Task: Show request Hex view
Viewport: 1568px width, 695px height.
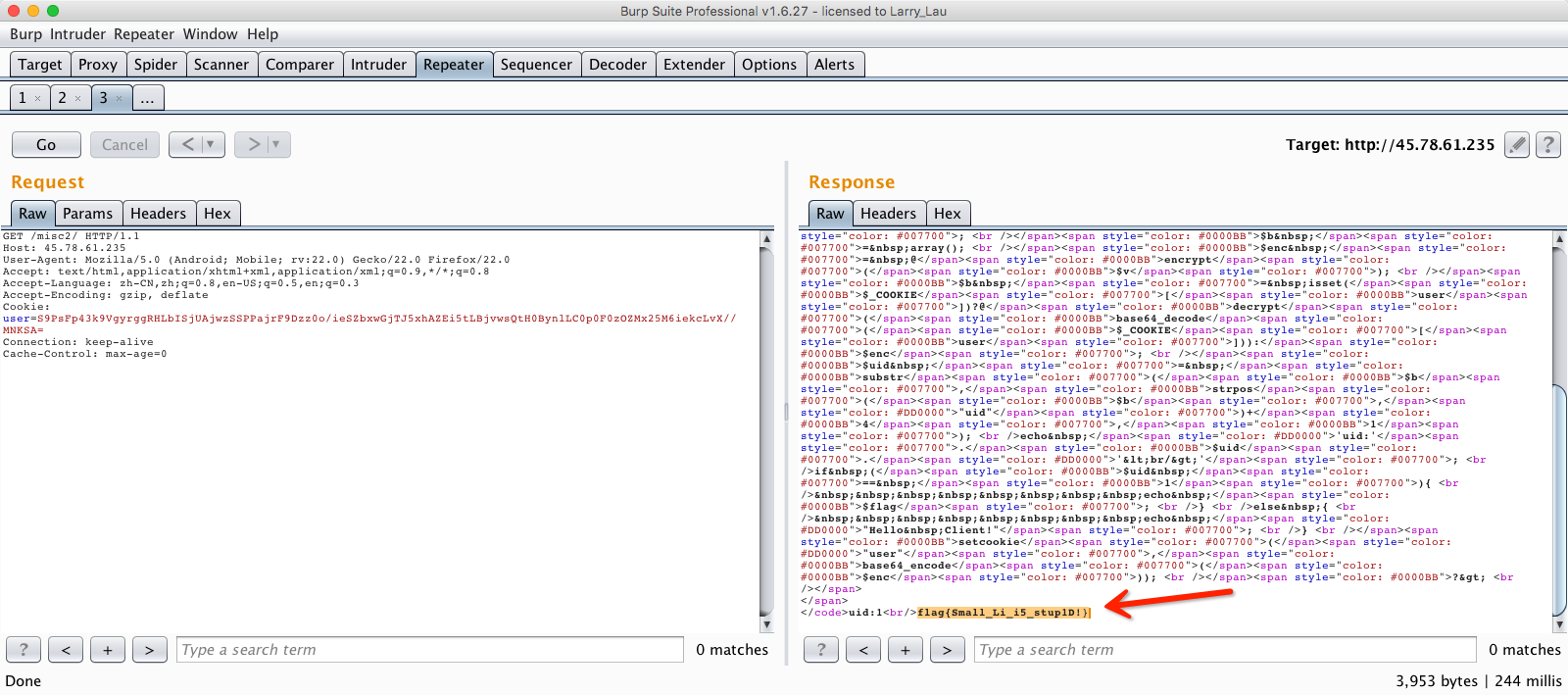Action: 218,213
